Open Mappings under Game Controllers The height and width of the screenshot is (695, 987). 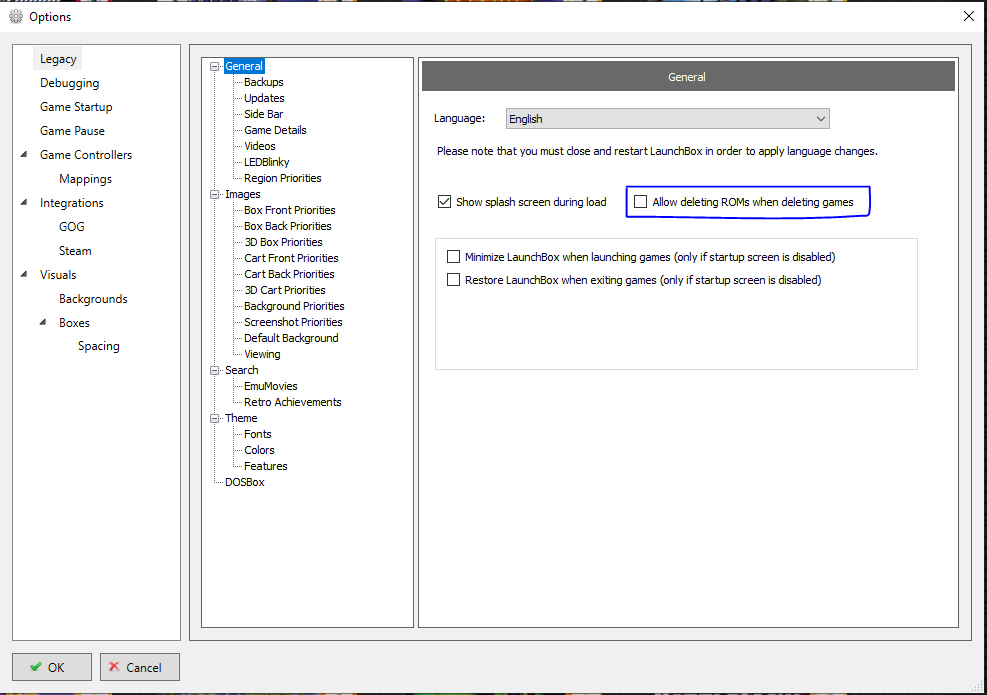point(86,179)
